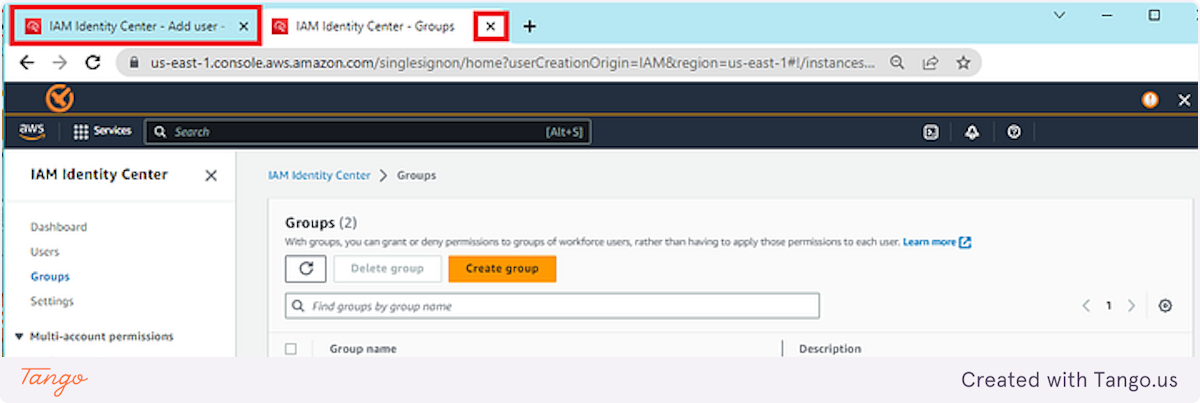Open the notifications bell
Image resolution: width=1200 pixels, height=403 pixels.
[x=972, y=132]
